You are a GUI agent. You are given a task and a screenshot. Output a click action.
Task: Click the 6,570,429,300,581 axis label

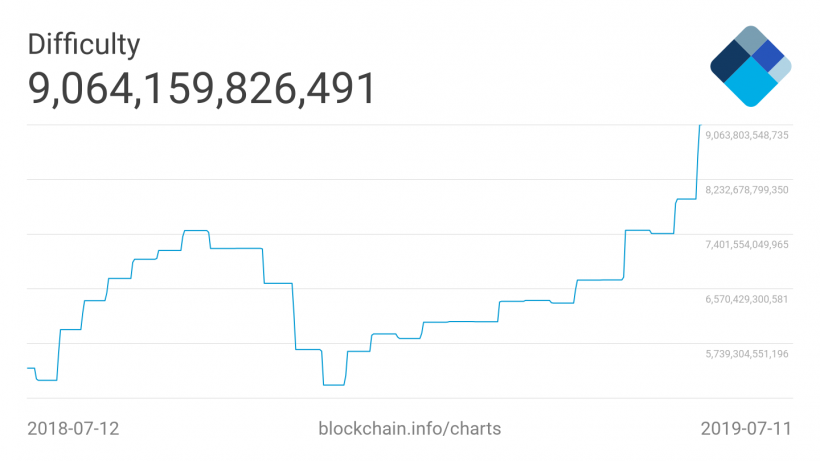click(748, 299)
